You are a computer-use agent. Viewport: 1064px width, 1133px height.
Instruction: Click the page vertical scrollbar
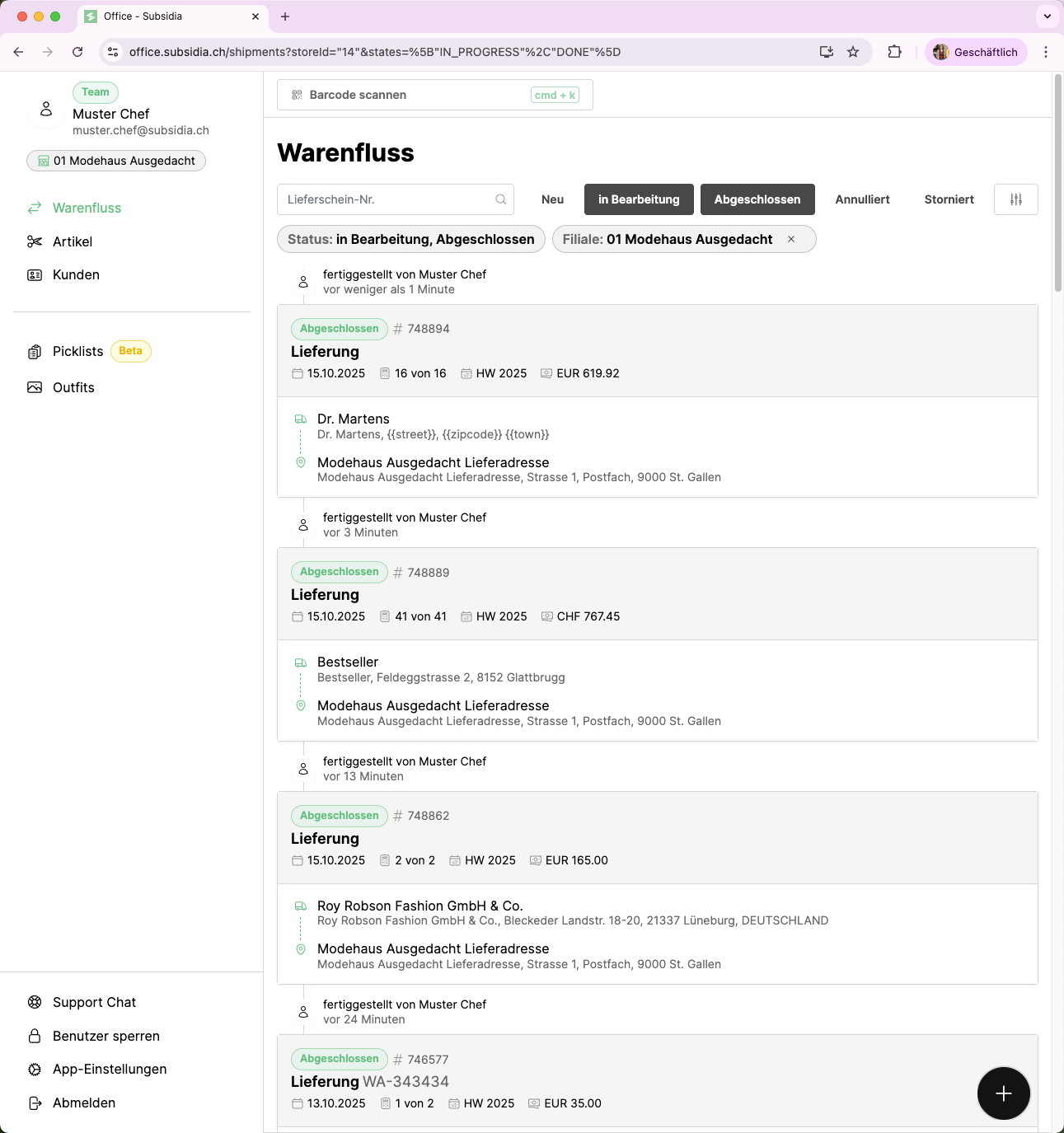click(x=1058, y=183)
